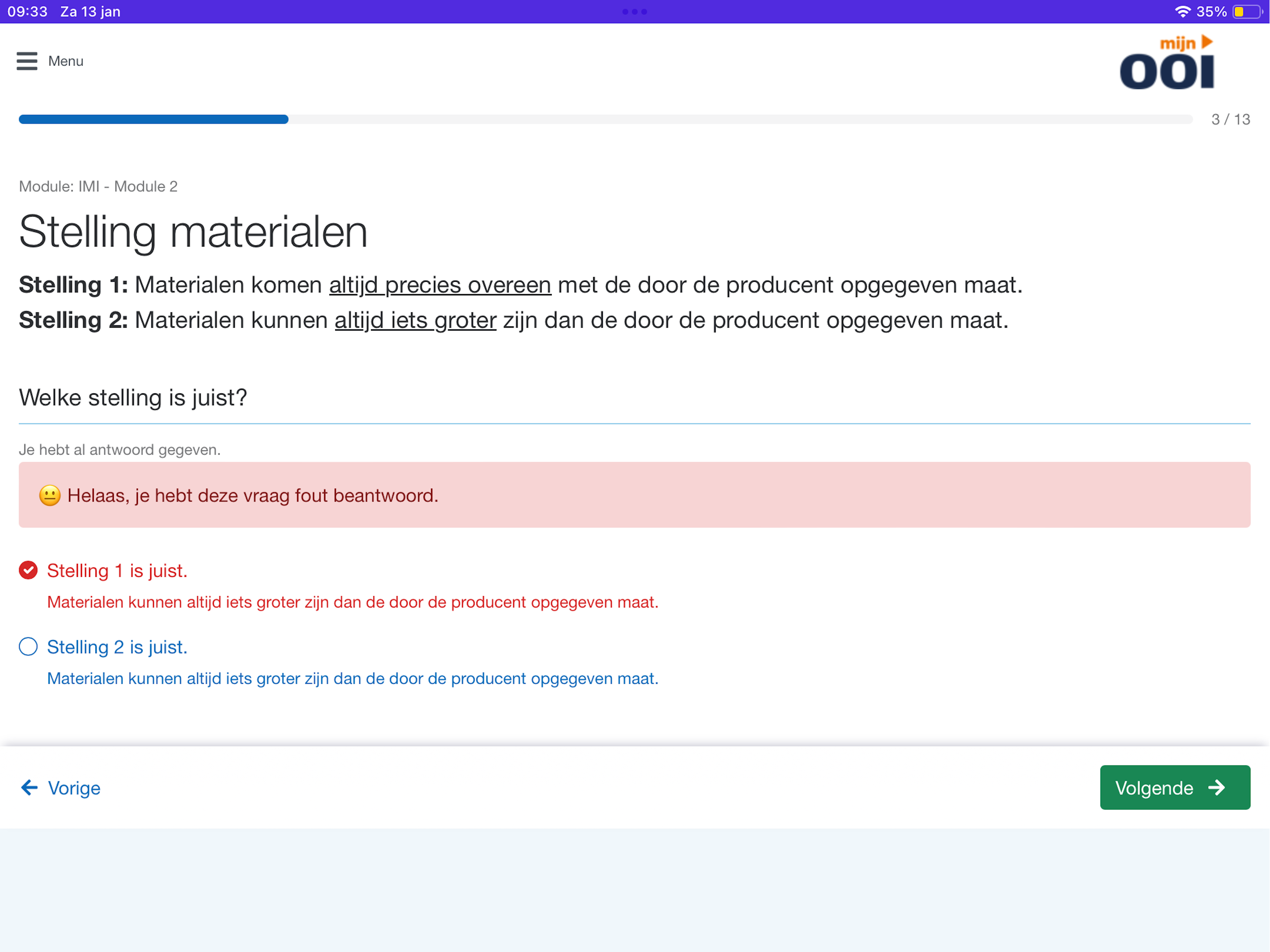1270x952 pixels.
Task: Select the Stelling 1 is juist radio button
Action: 28,570
